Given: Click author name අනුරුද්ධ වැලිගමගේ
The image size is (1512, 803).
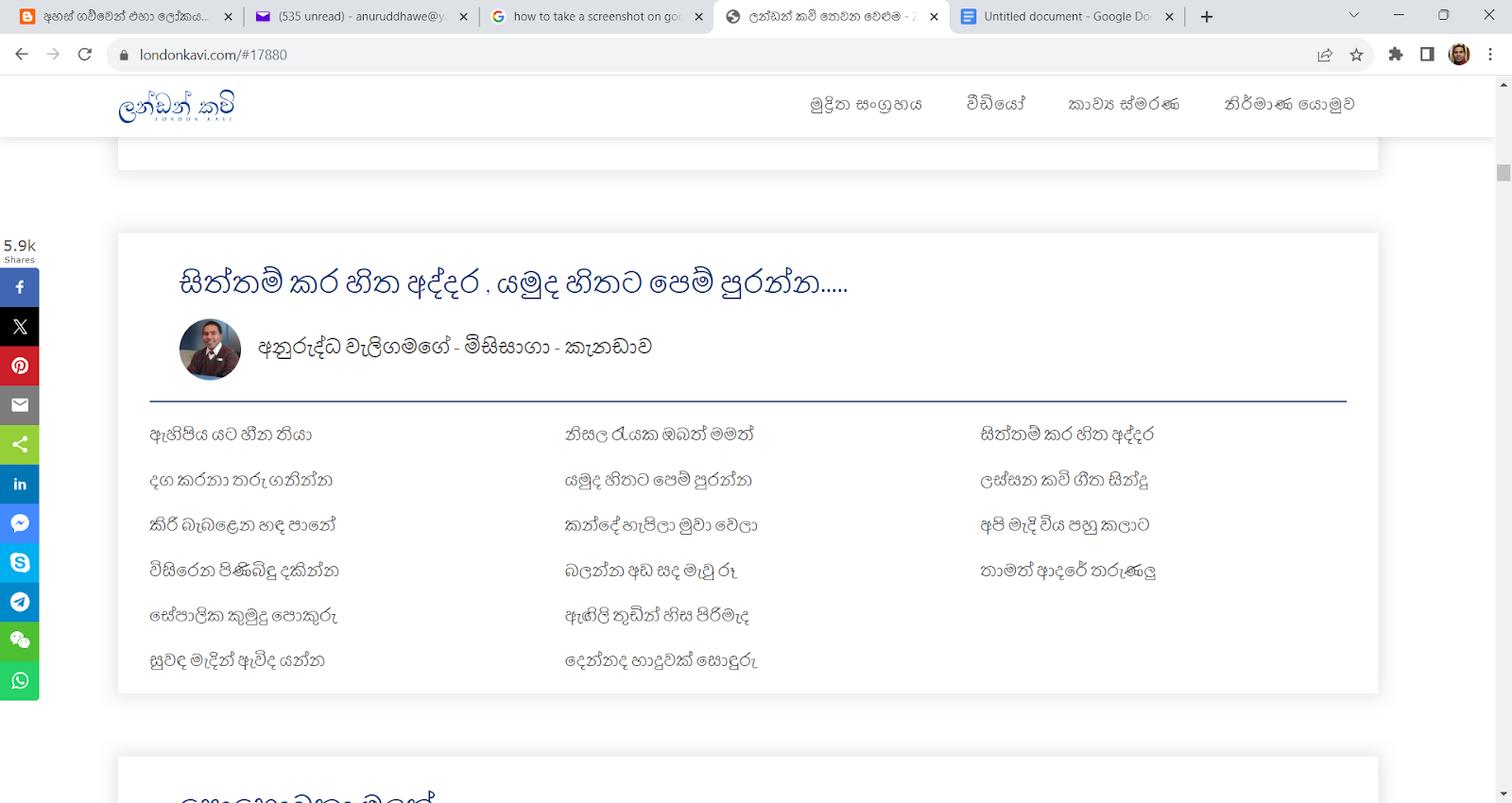Looking at the screenshot, I should pyautogui.click(x=354, y=348).
